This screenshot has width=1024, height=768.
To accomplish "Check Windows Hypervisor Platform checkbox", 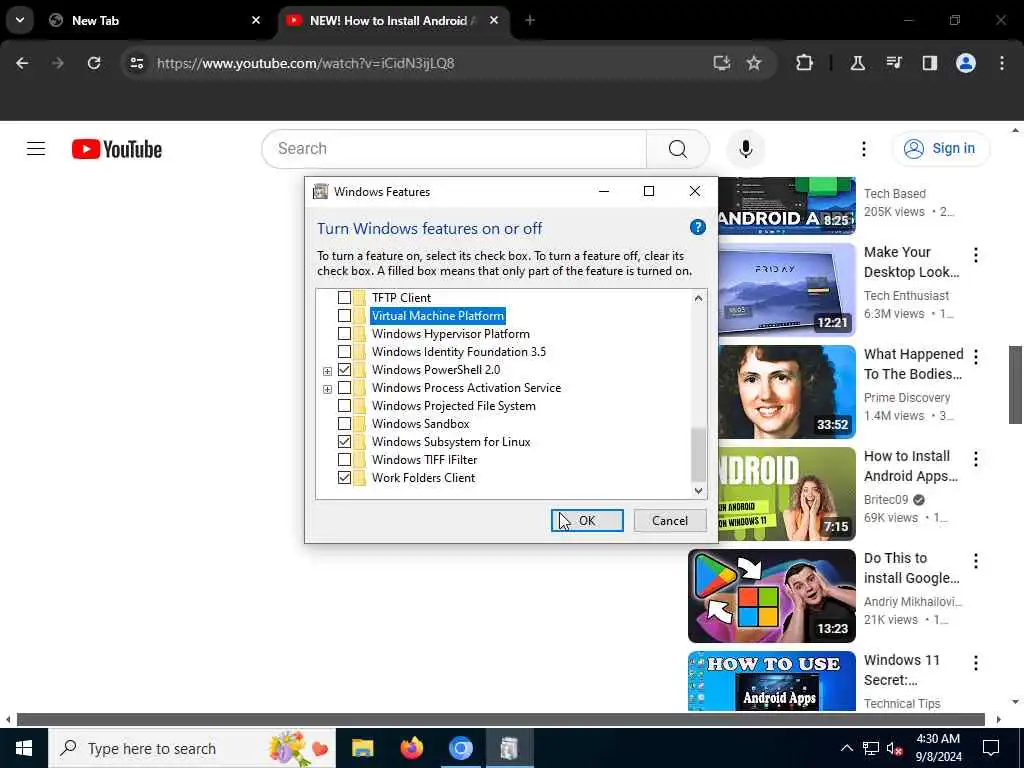I will click(x=344, y=334).
